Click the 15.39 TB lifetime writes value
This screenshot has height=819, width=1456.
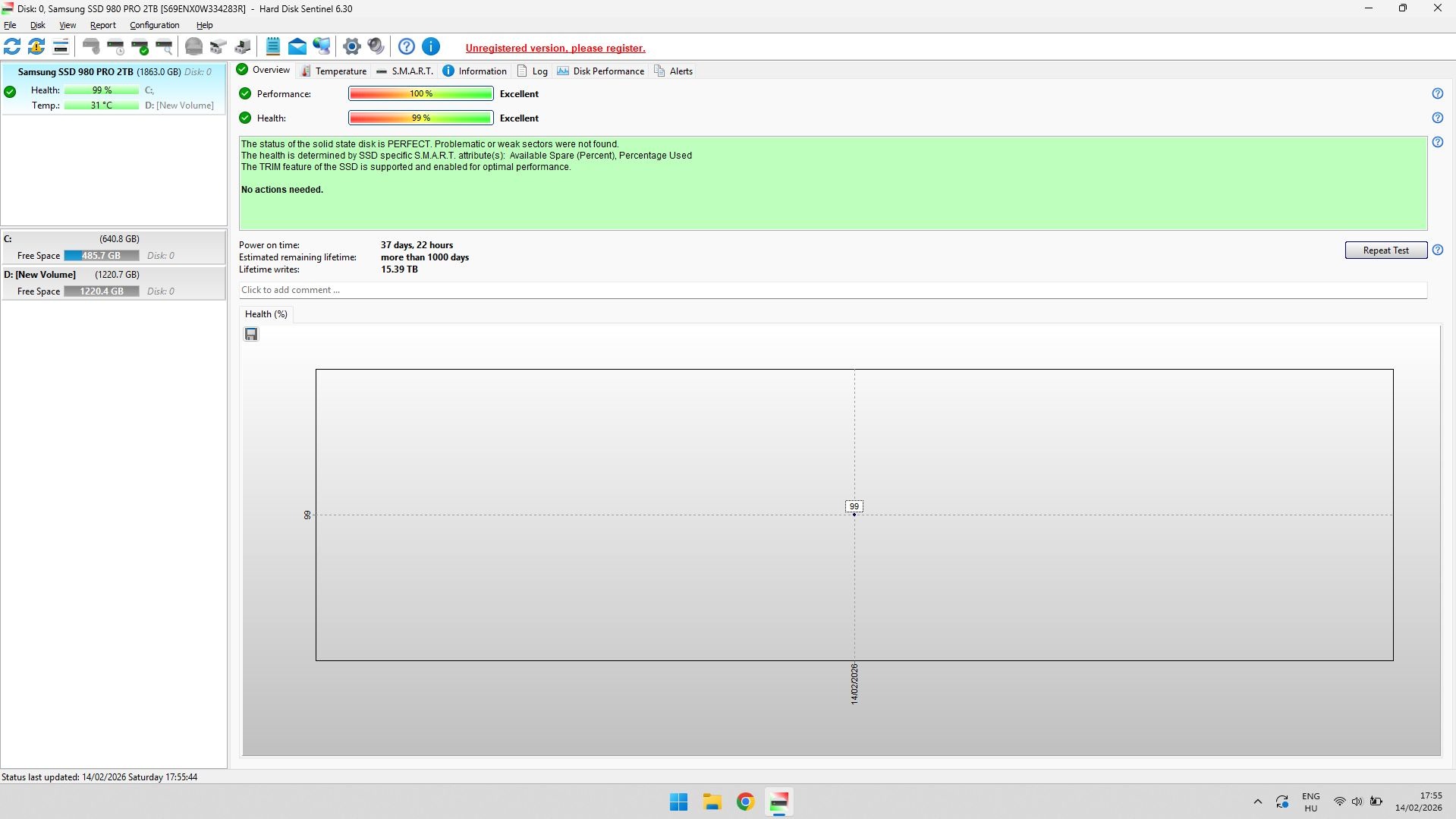click(x=399, y=269)
